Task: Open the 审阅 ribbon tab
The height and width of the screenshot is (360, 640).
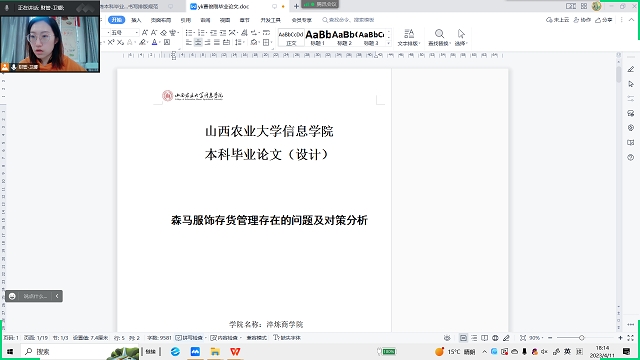Action: [x=205, y=20]
